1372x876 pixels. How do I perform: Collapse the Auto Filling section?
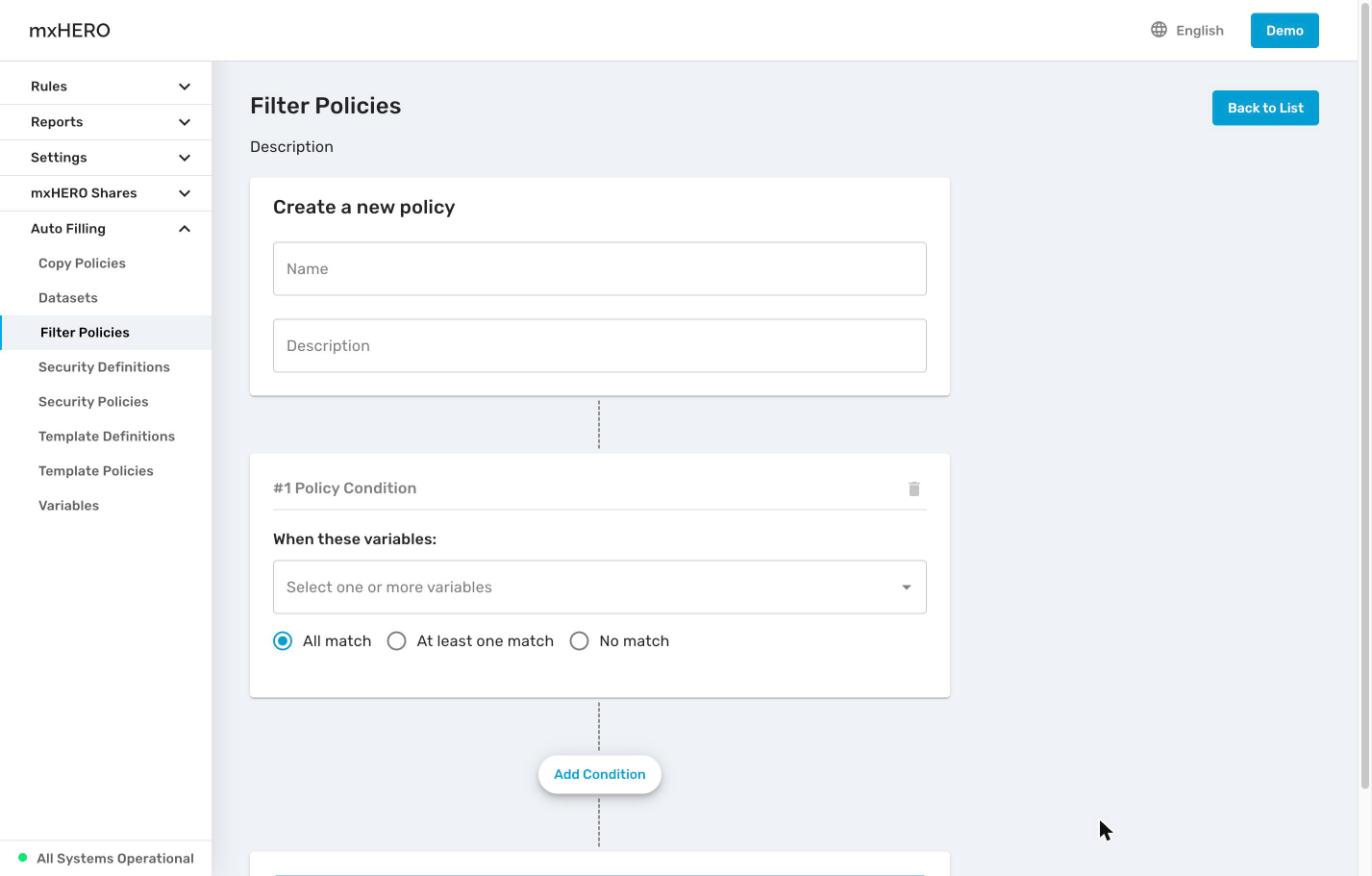point(106,229)
